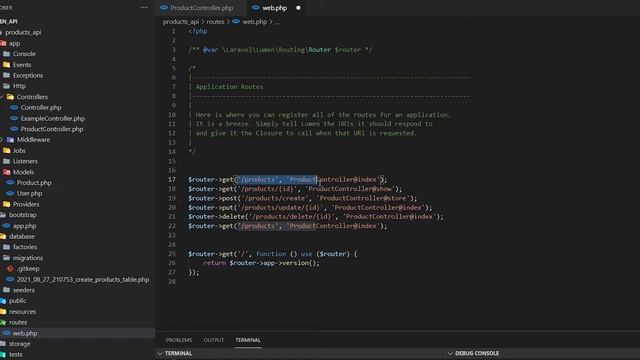Viewport: 640px width, 360px height.
Task: Open the Explorer more actions ellipsis
Action: pos(144,7)
